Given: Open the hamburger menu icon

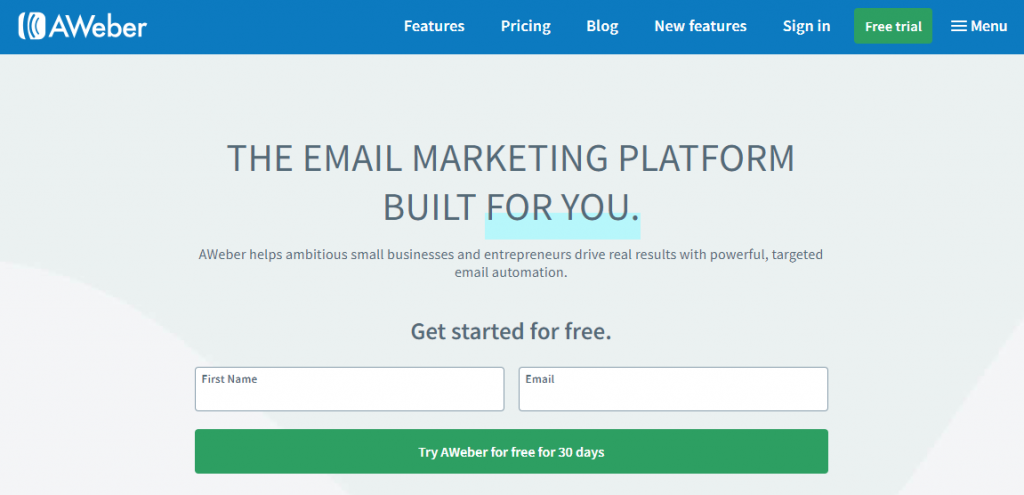Looking at the screenshot, I should pos(958,26).
